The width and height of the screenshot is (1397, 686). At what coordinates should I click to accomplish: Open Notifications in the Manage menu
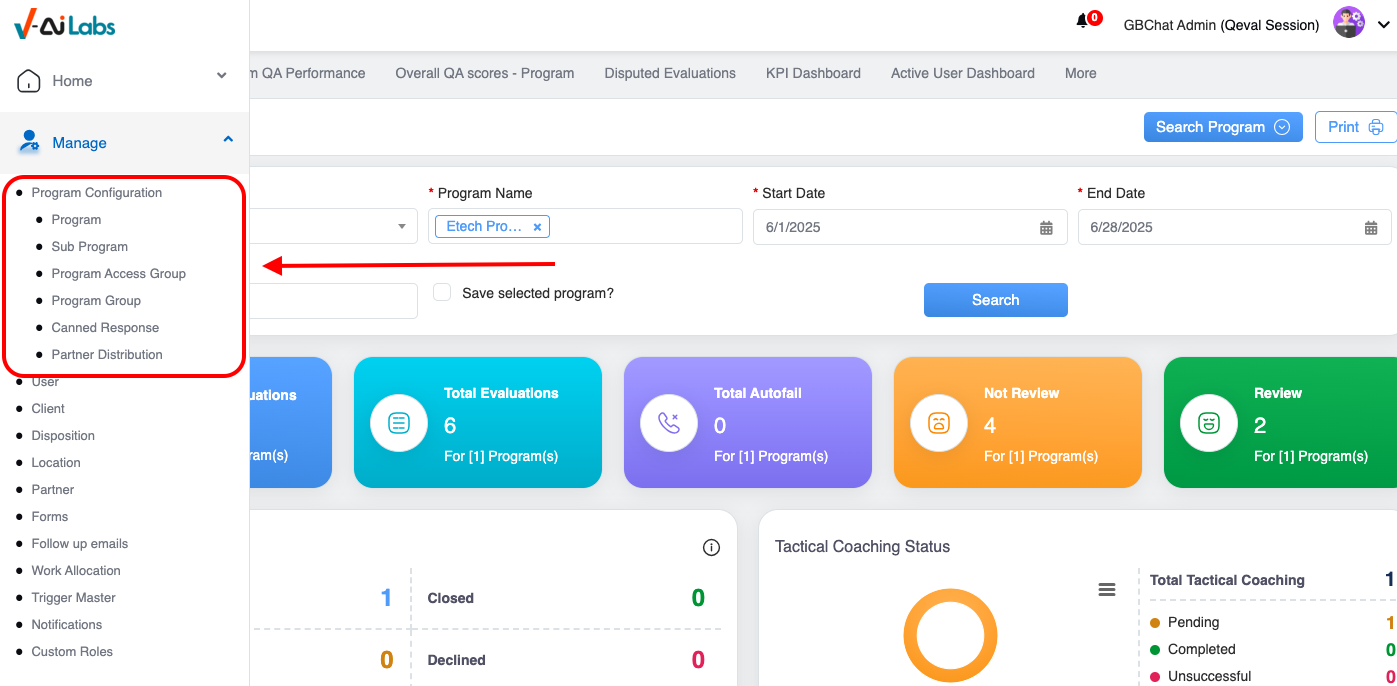67,625
